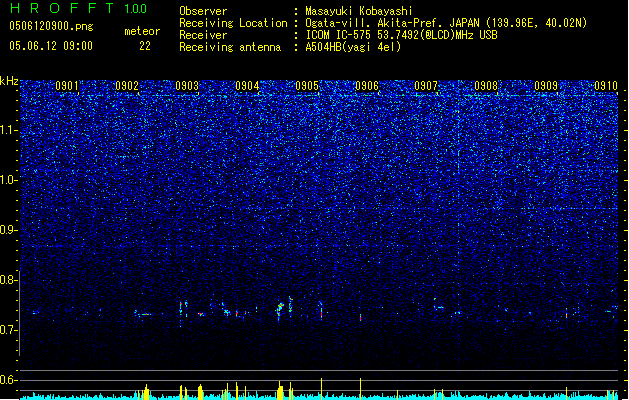Click the 0.9 frequency axis label
Viewport: 629px width, 400px height.
pyautogui.click(x=8, y=230)
